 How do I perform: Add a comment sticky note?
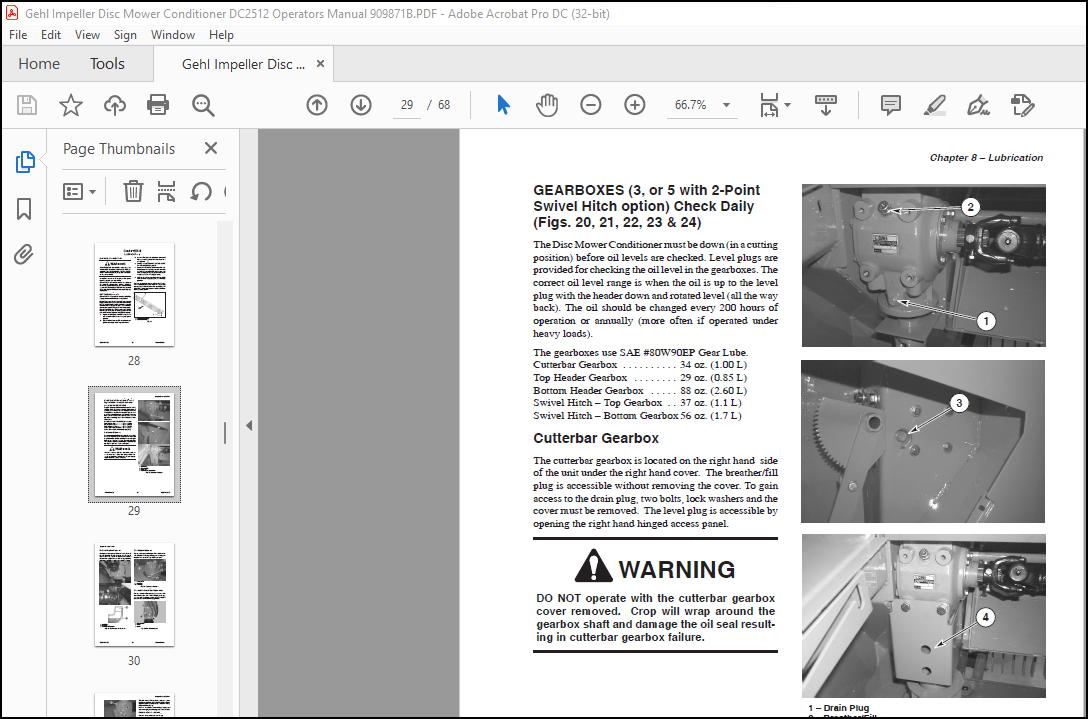(x=890, y=105)
